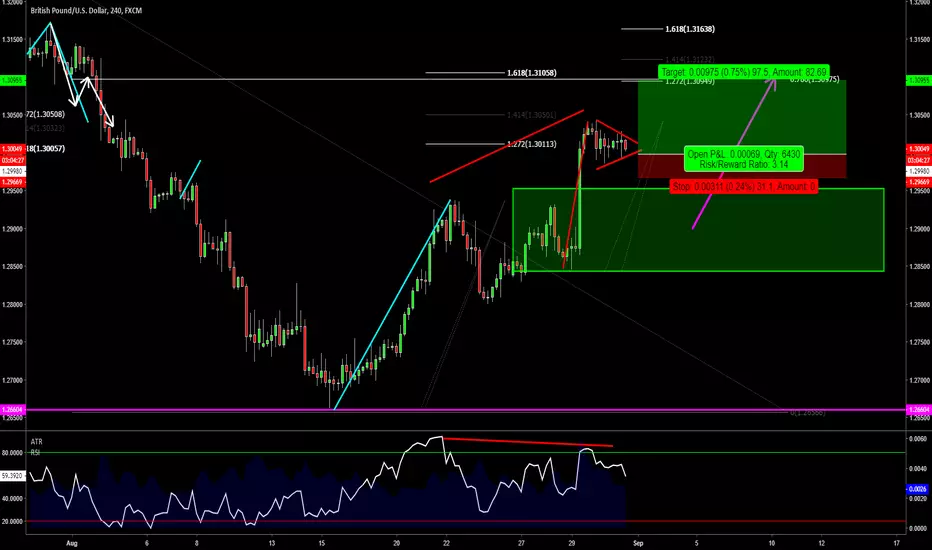This screenshot has height=550, width=932.
Task: Click the faded 1.414(1.30501) level label
Action: point(531,115)
